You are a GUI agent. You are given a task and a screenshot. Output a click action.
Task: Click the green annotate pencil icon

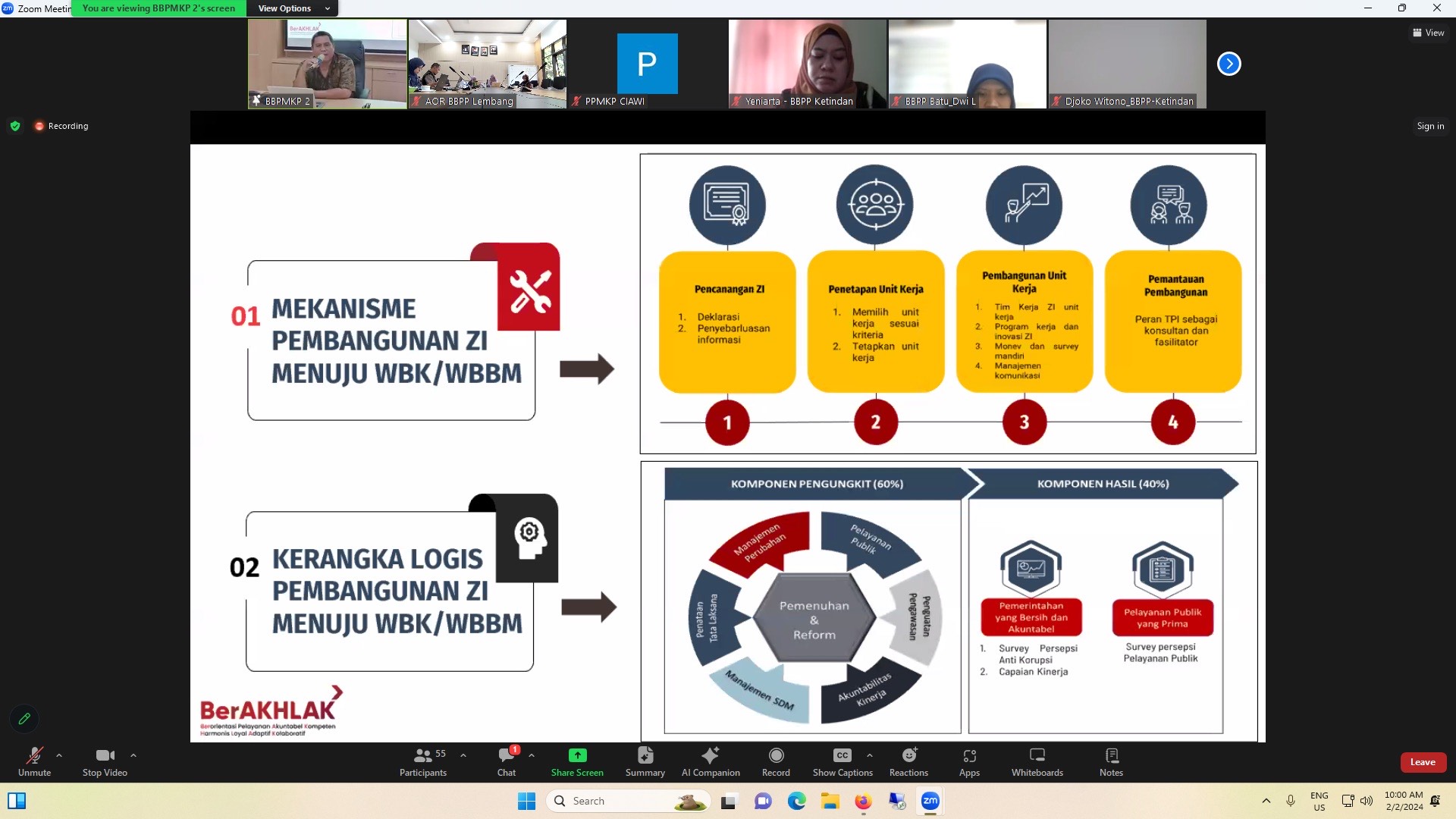click(x=24, y=718)
